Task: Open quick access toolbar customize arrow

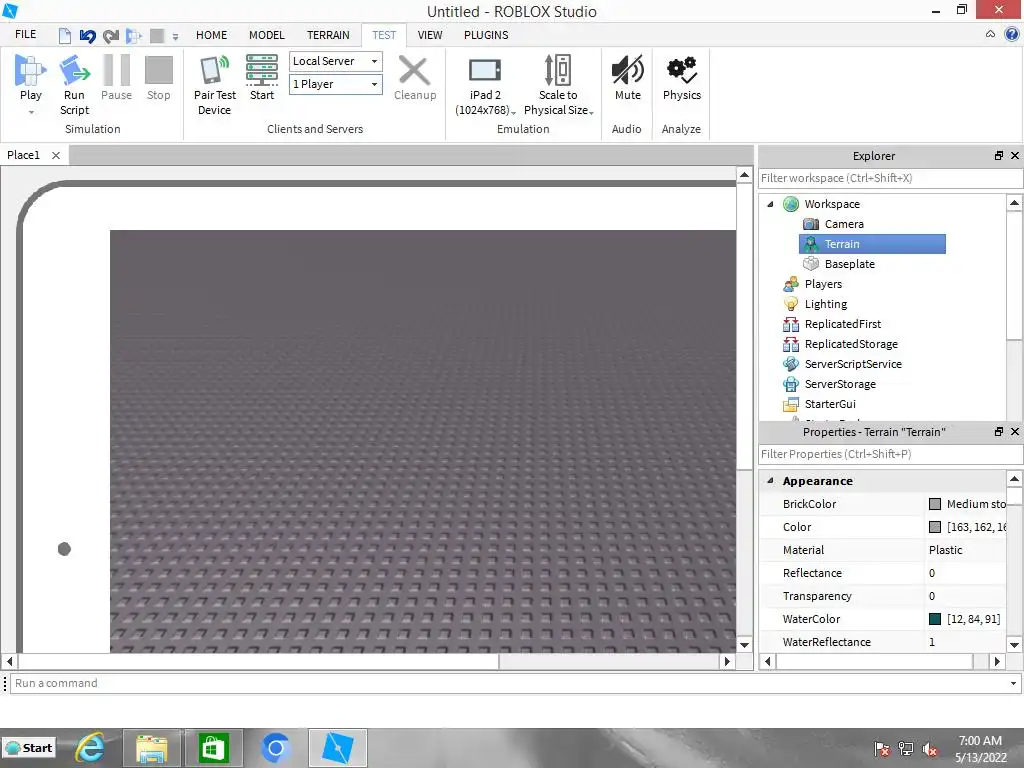Action: [175, 37]
